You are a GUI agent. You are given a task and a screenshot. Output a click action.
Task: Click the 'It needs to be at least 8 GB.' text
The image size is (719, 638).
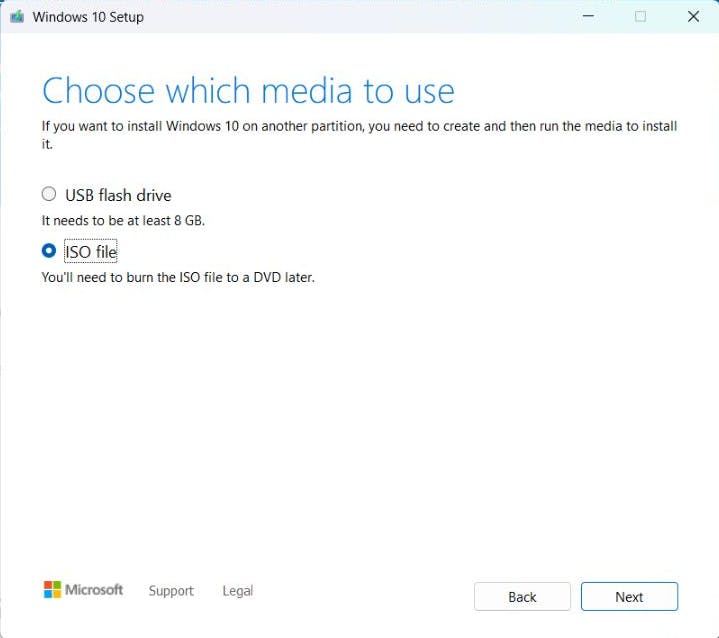pos(123,221)
